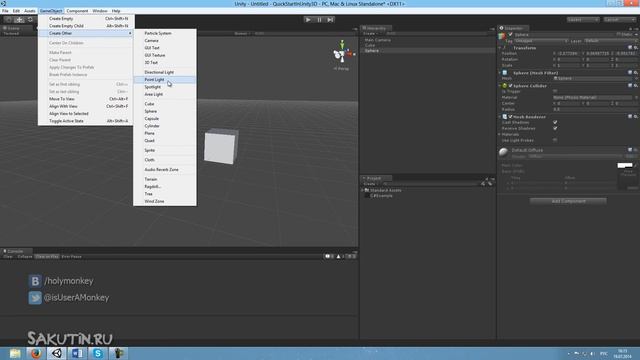The width and height of the screenshot is (640, 360).
Task: Click Mesh Renderer component icon
Action: pos(504,117)
